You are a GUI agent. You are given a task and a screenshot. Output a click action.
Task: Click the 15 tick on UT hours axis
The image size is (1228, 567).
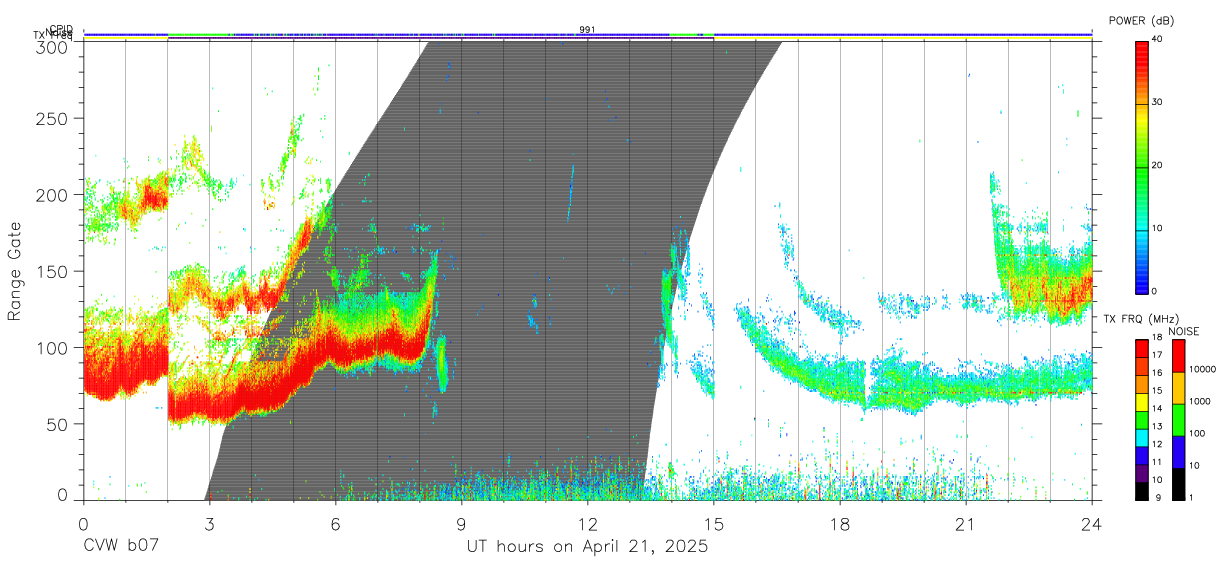(713, 523)
